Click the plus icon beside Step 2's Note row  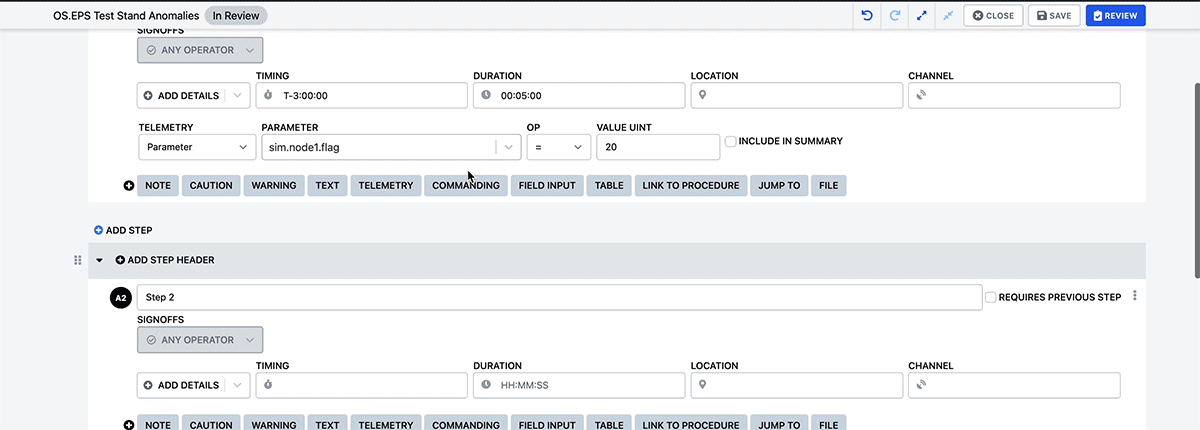click(129, 425)
